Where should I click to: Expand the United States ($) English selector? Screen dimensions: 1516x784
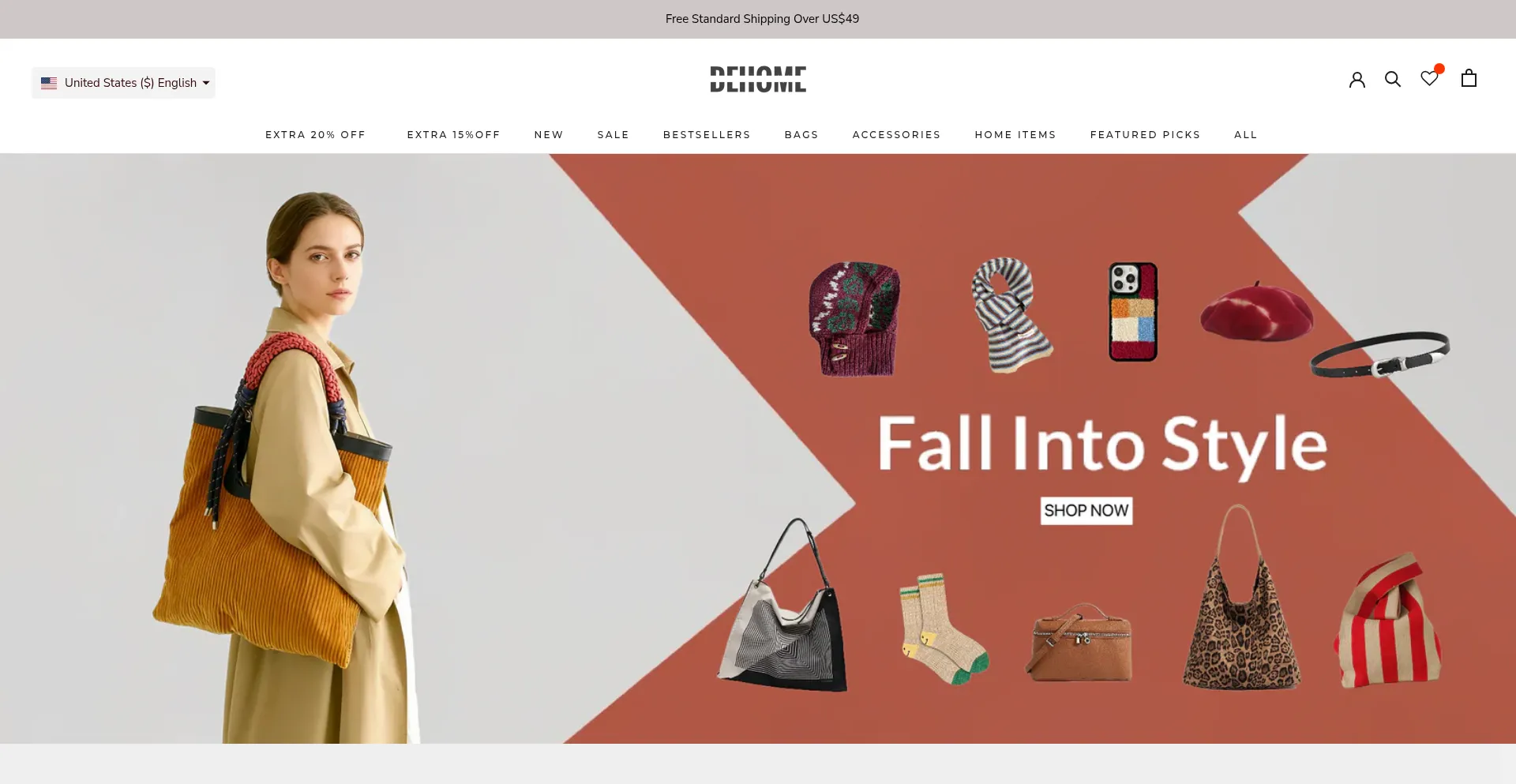point(123,83)
